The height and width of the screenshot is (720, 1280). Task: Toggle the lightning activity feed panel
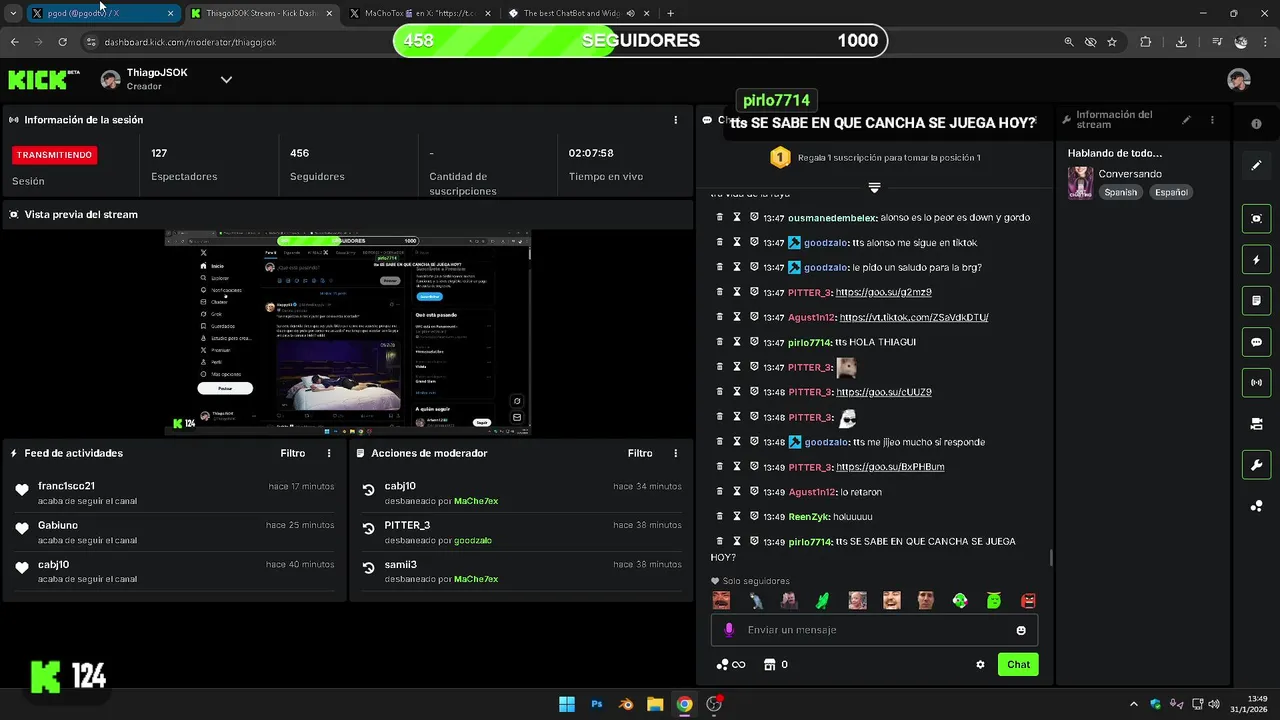[x=1256, y=260]
